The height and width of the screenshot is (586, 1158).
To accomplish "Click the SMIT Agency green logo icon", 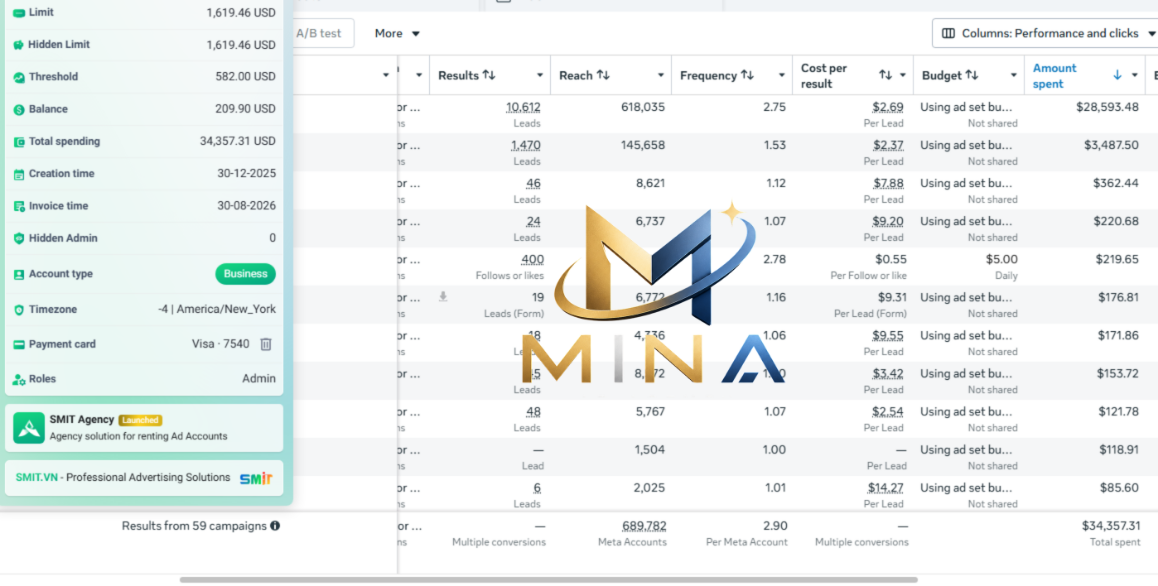I will (x=29, y=428).
